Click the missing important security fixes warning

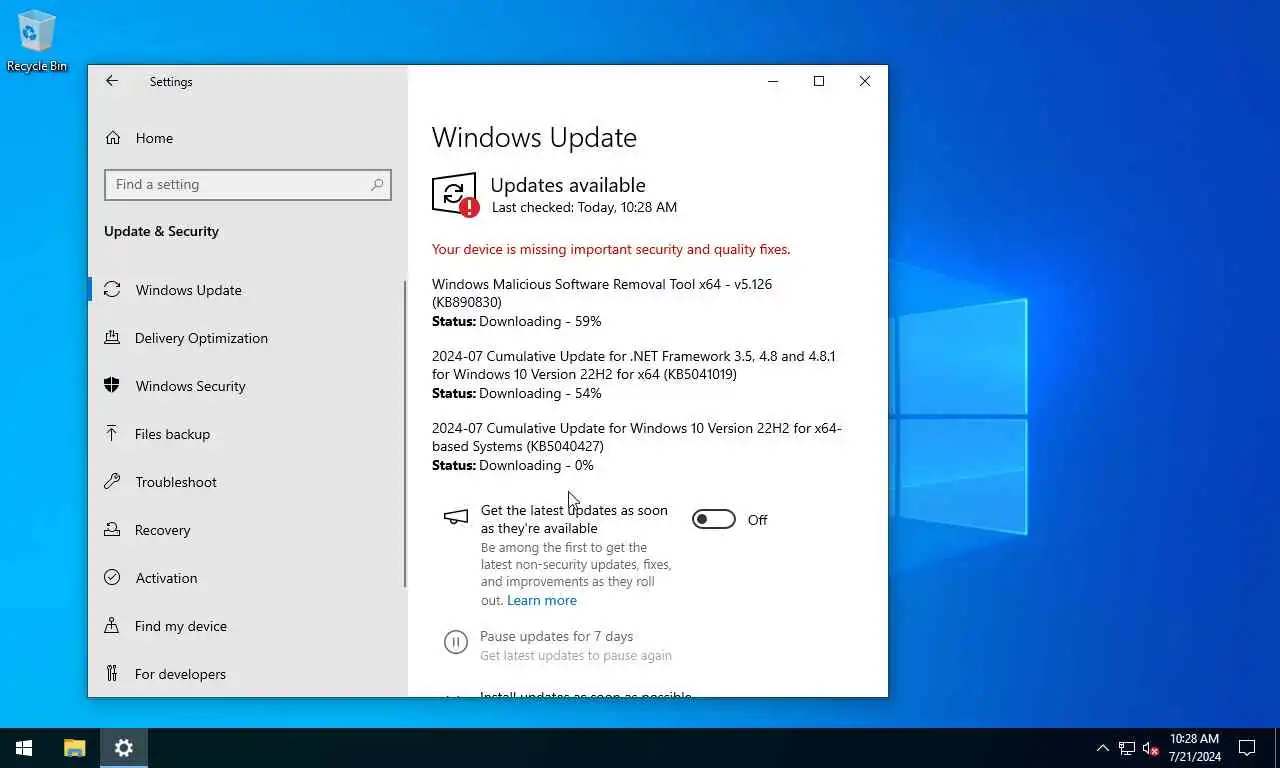pos(611,249)
